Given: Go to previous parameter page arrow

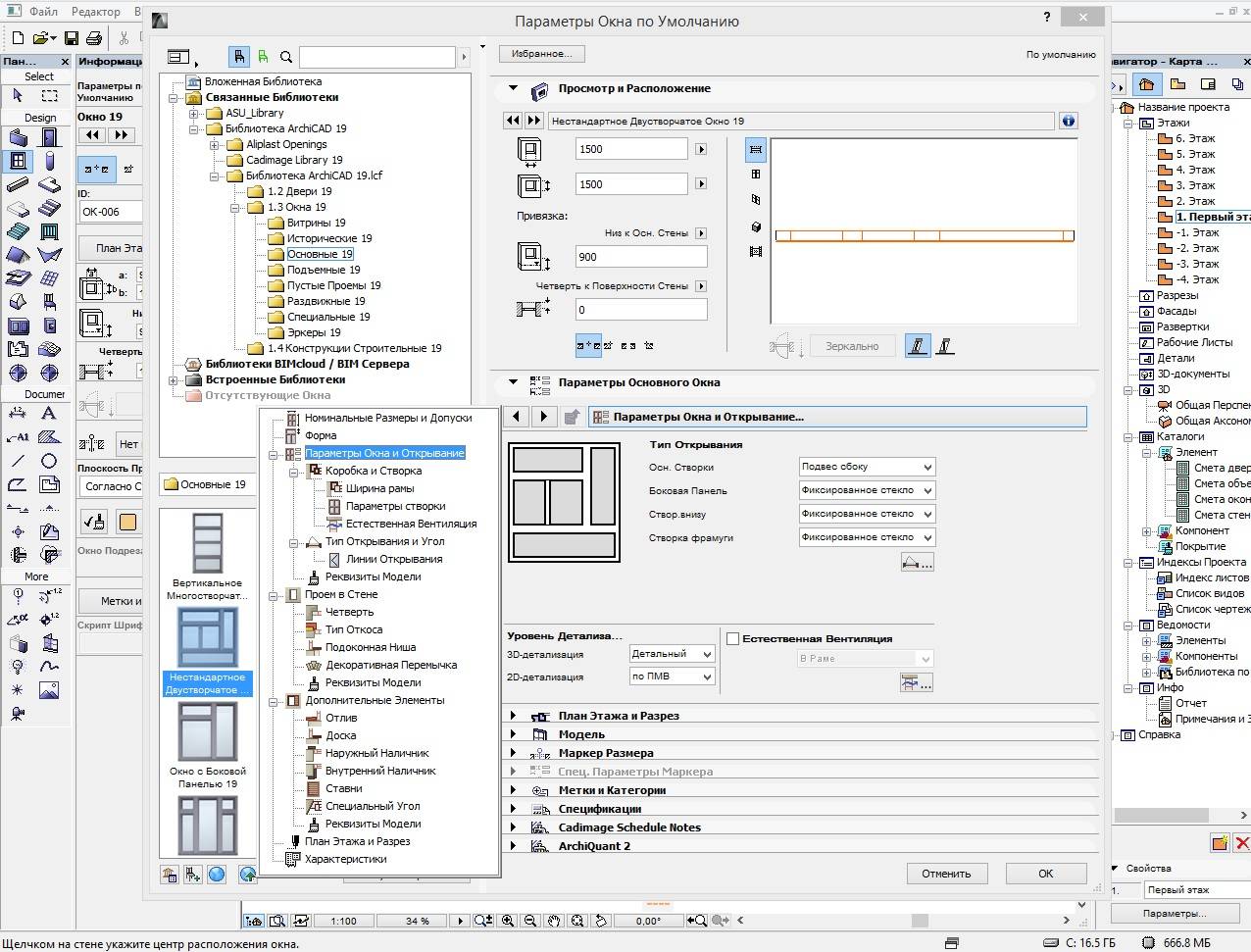Looking at the screenshot, I should pyautogui.click(x=518, y=417).
